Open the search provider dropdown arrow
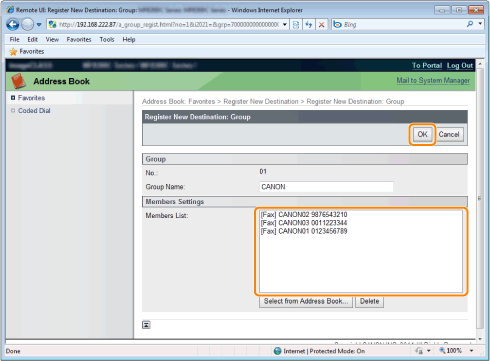Screen dimensions: 490x361 pyautogui.click(x=480, y=24)
